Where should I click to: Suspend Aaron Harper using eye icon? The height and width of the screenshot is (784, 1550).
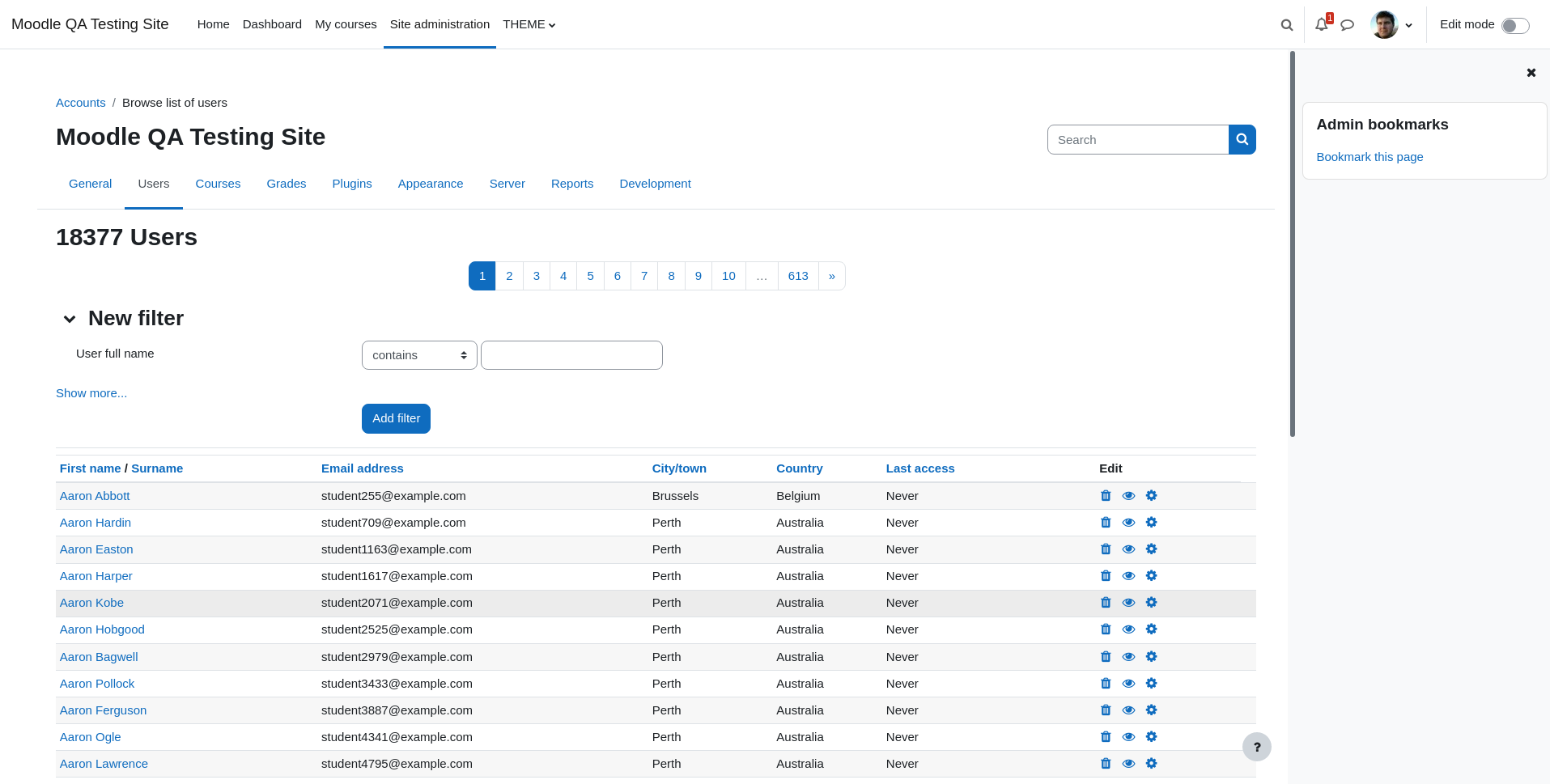[1128, 576]
